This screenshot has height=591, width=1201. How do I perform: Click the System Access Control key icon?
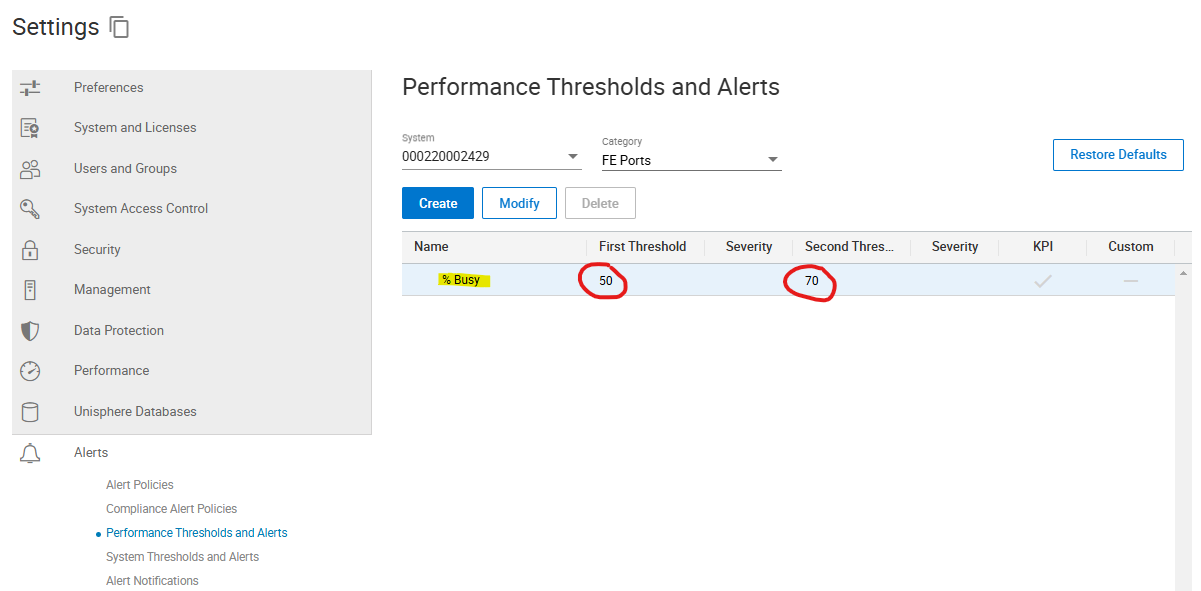(x=30, y=209)
